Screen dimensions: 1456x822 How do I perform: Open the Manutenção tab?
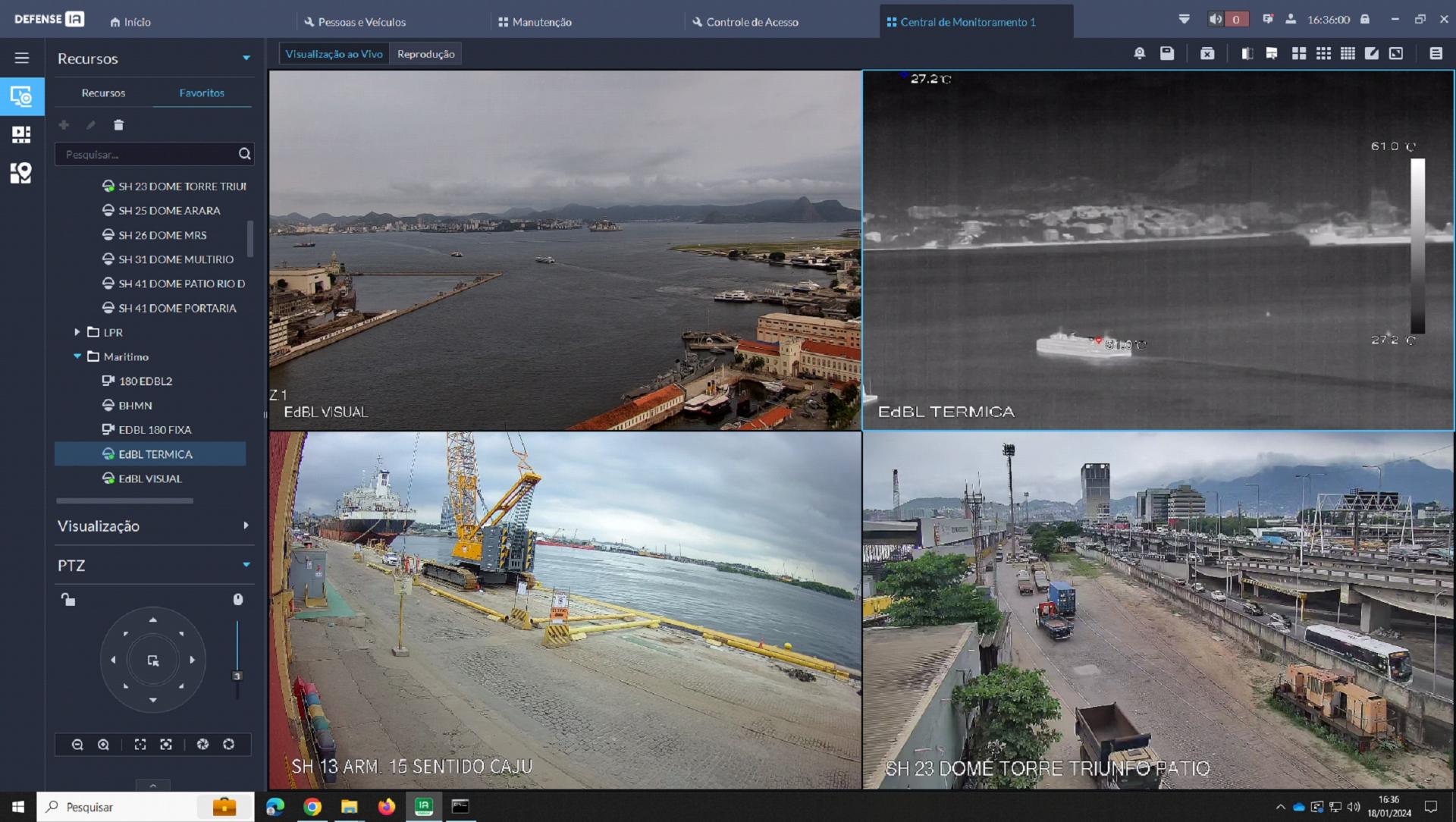click(535, 22)
